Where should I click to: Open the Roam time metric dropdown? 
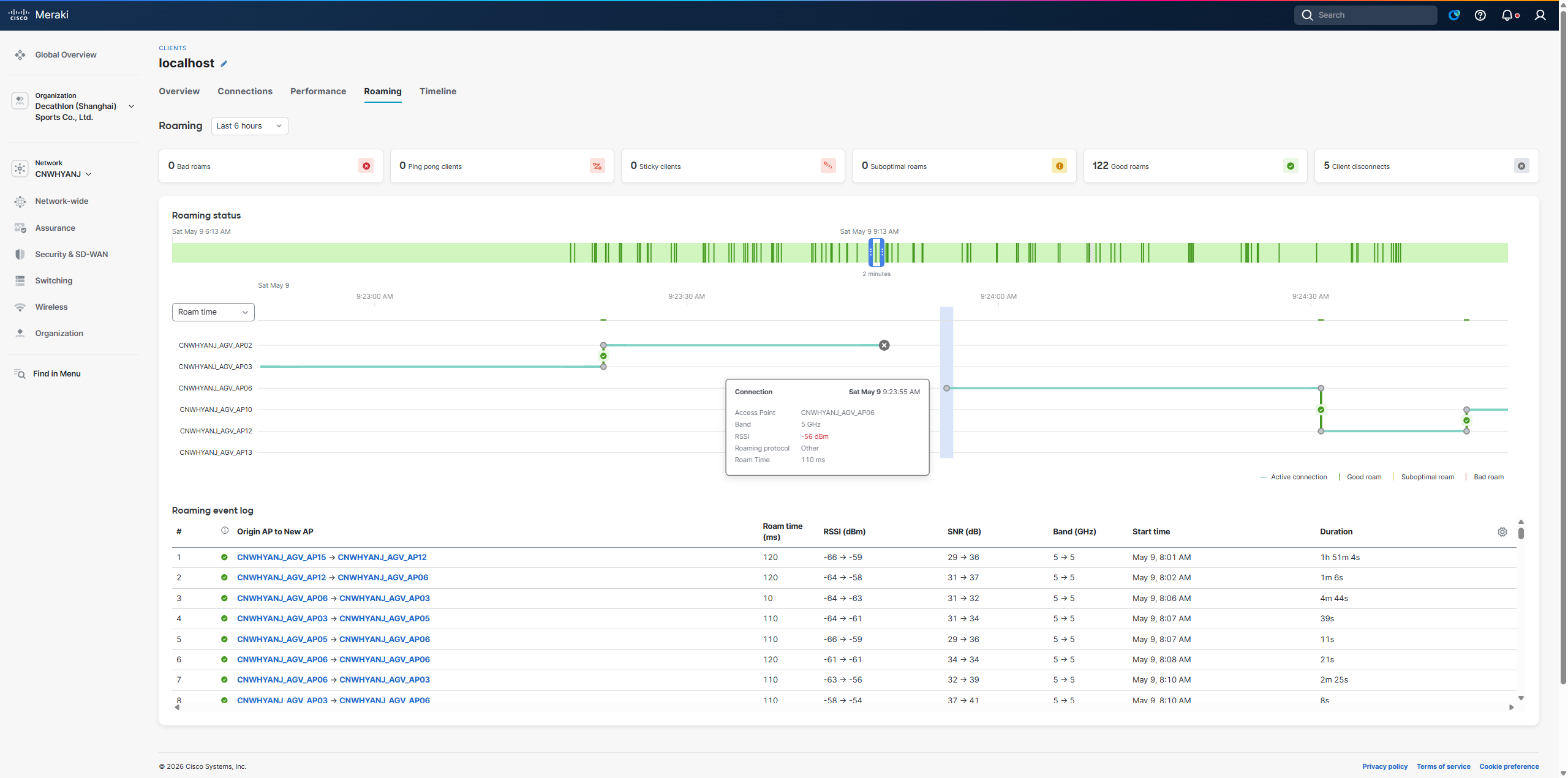point(213,312)
